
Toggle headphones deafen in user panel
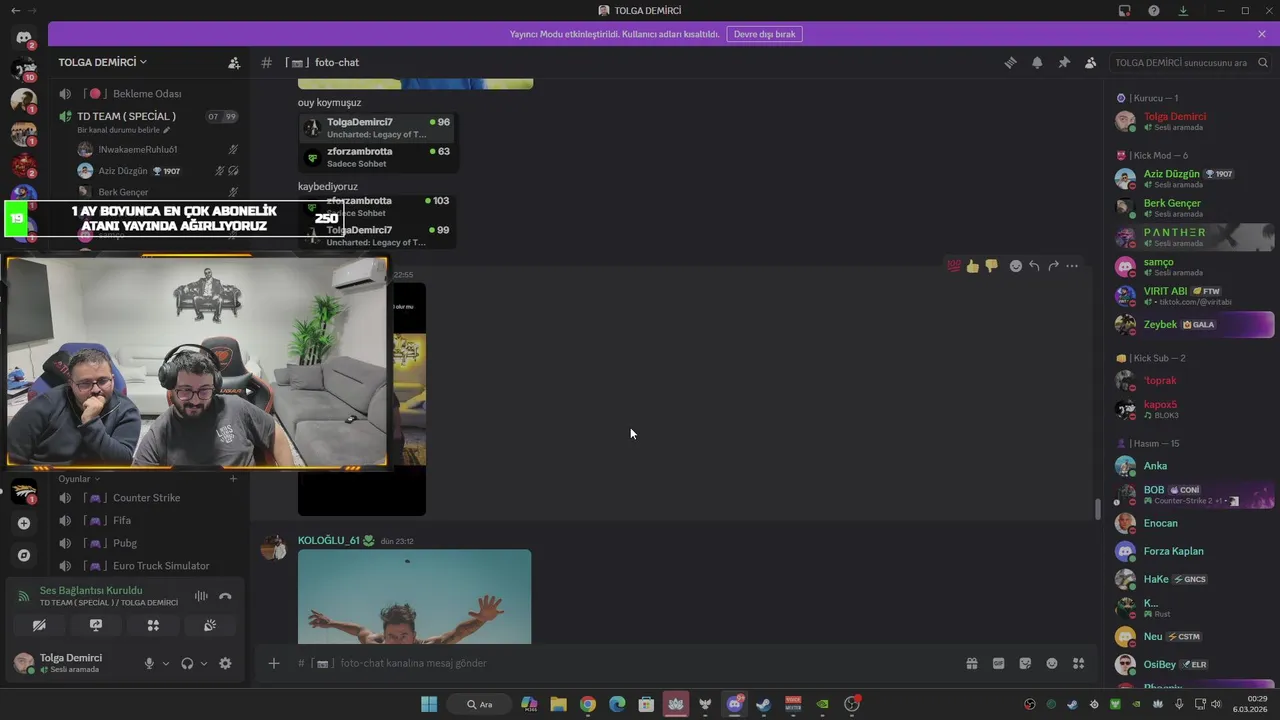pos(187,663)
